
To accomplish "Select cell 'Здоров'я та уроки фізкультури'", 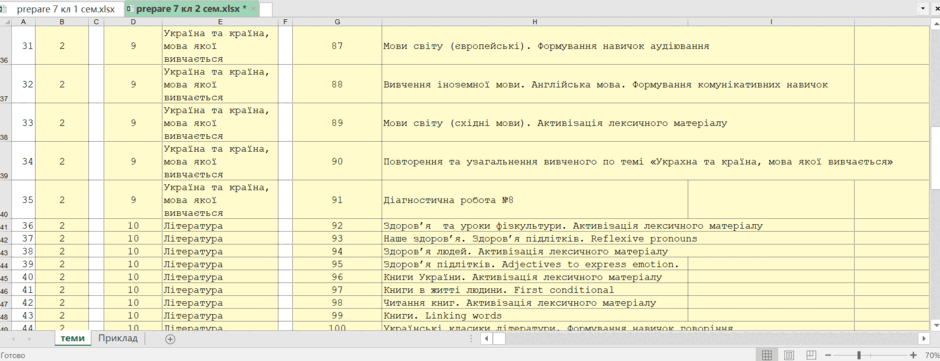I will click(x=535, y=226).
